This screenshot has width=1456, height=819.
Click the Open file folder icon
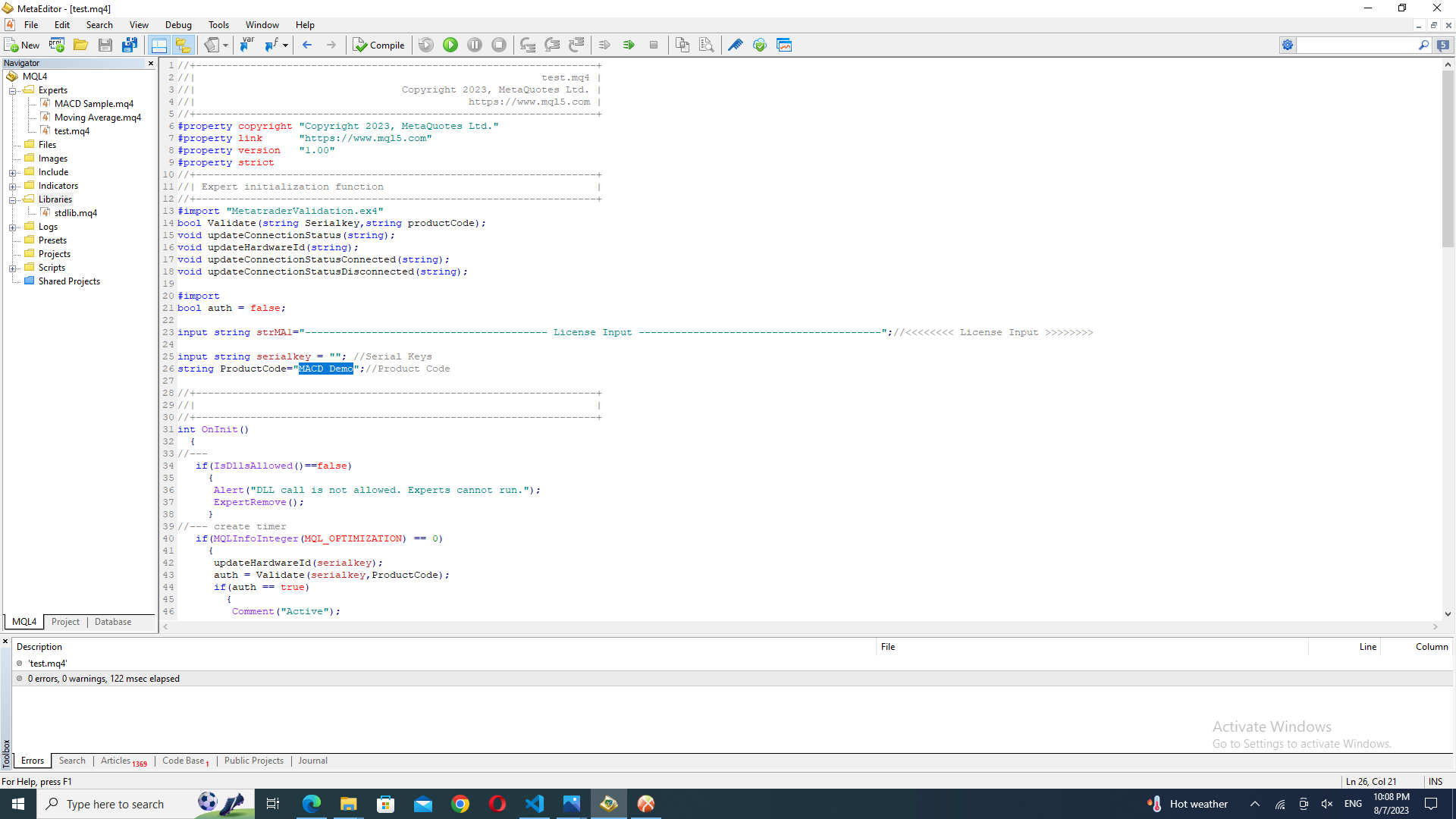point(80,45)
